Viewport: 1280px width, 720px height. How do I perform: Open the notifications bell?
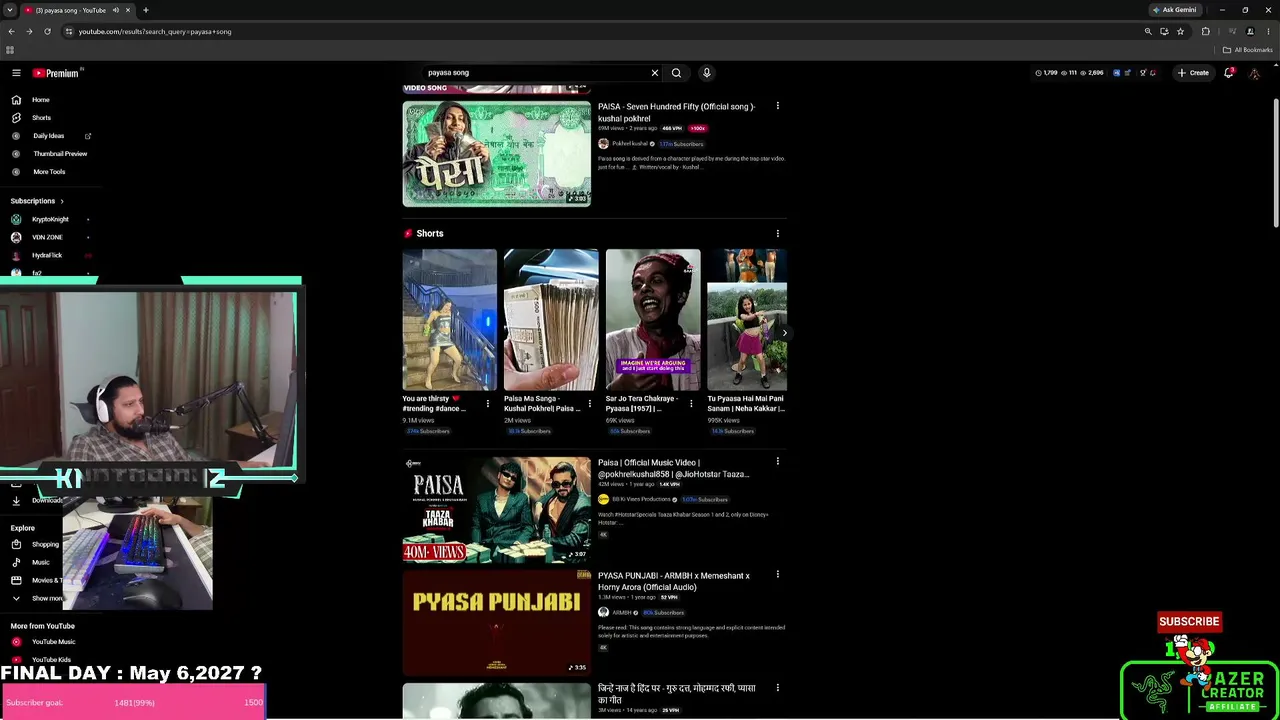pyautogui.click(x=1229, y=73)
